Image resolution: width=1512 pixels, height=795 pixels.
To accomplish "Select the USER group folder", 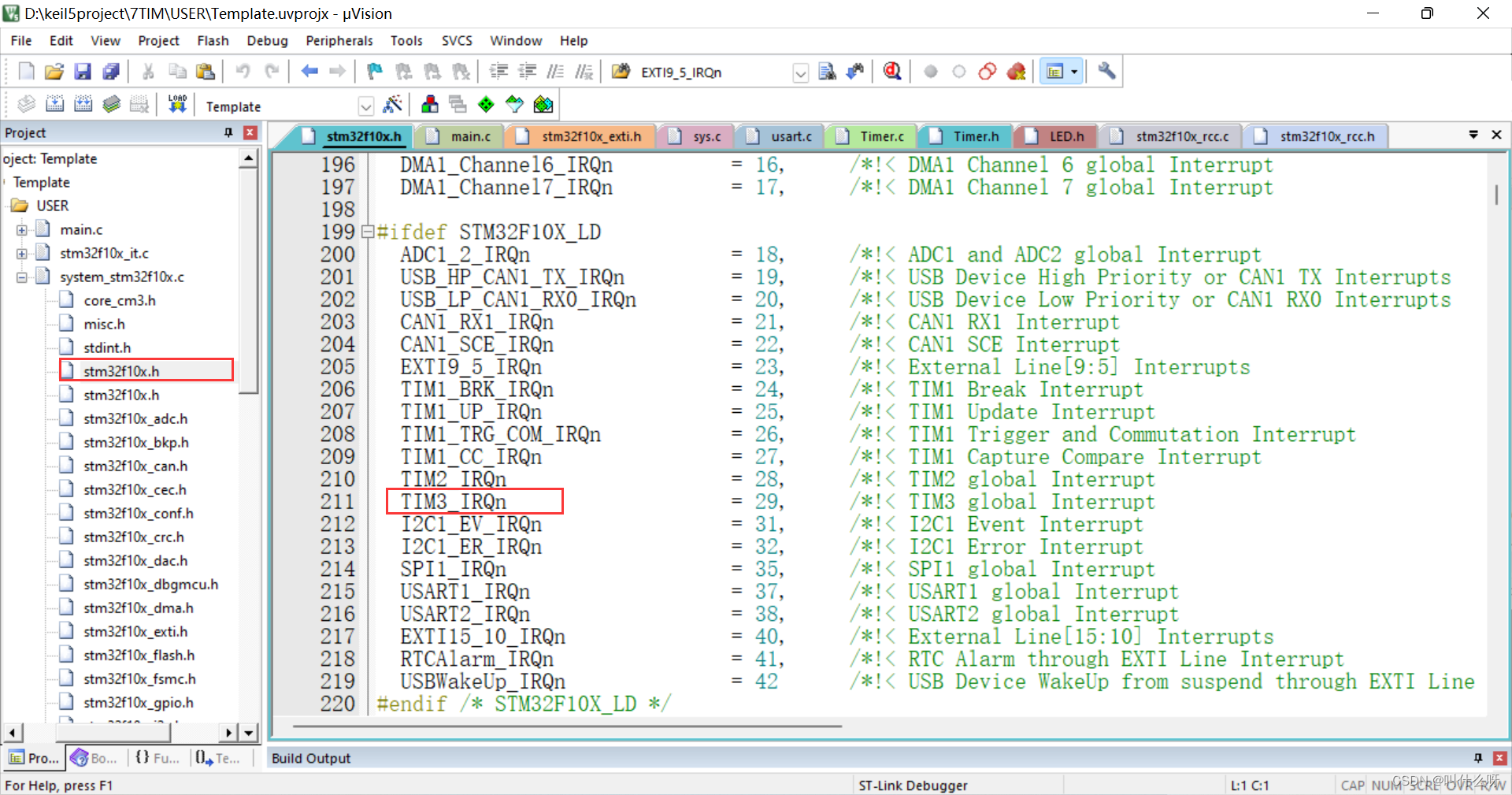I will click(52, 206).
